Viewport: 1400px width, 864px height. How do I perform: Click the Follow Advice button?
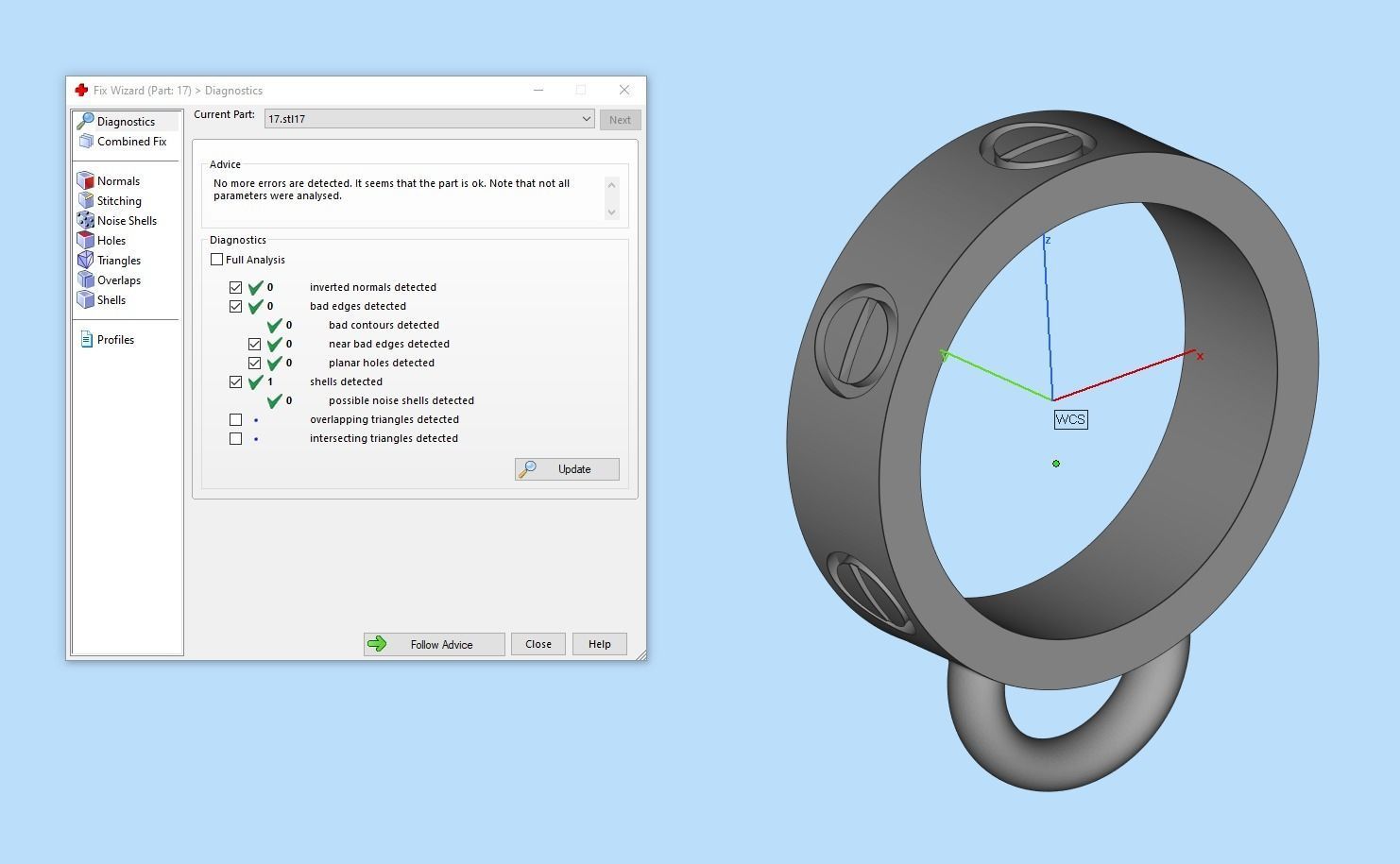coord(435,644)
